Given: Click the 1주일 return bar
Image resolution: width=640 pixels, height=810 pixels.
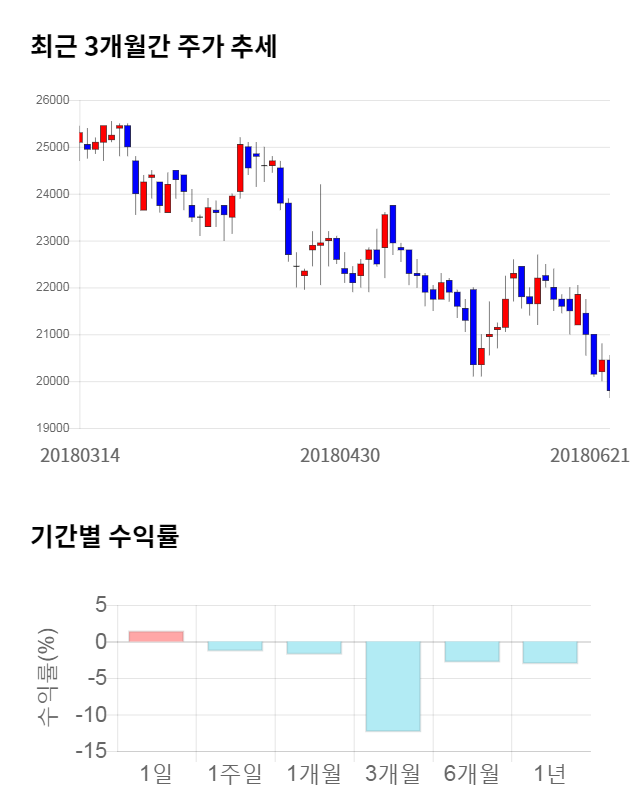Looking at the screenshot, I should click(235, 646).
